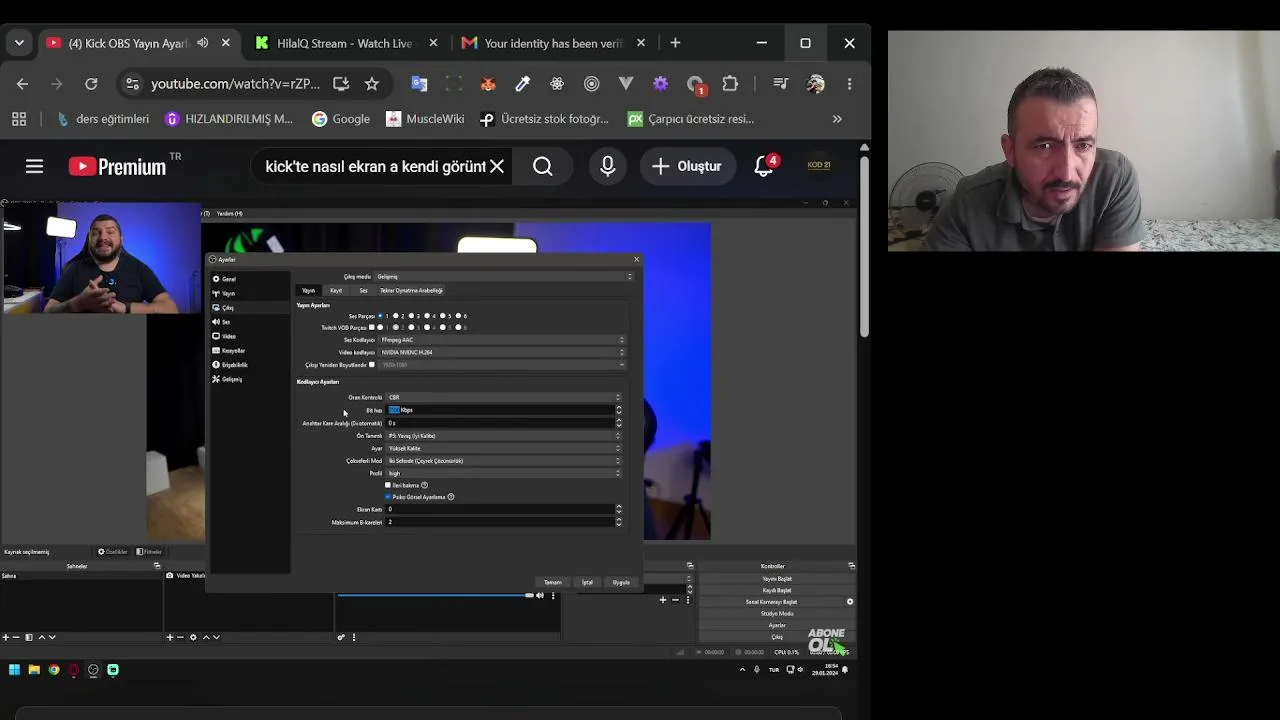1280x720 pixels.
Task: Open File Explorer from the taskbar
Action: (x=34, y=670)
